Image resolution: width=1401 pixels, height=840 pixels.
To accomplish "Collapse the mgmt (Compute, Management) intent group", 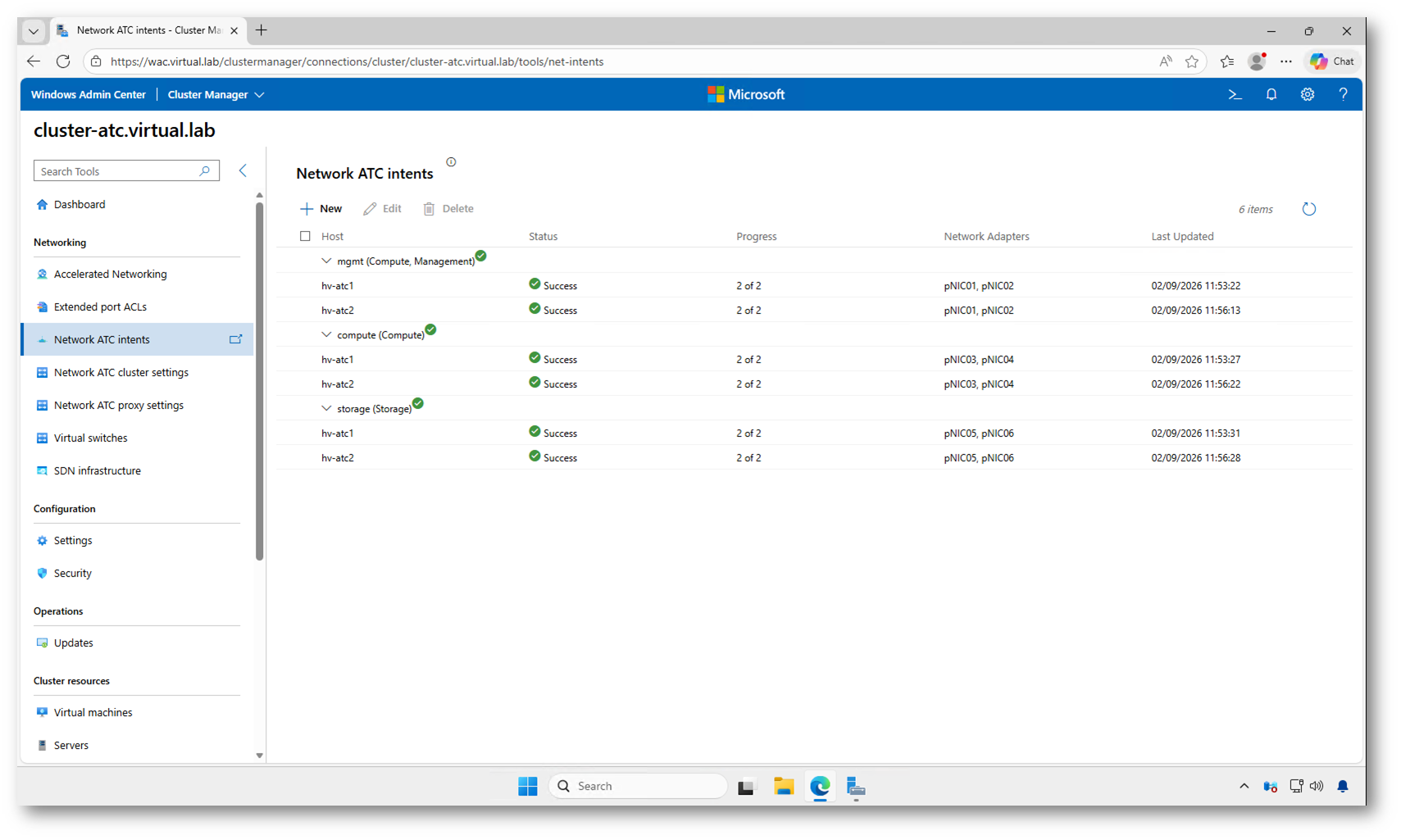I will [326, 261].
